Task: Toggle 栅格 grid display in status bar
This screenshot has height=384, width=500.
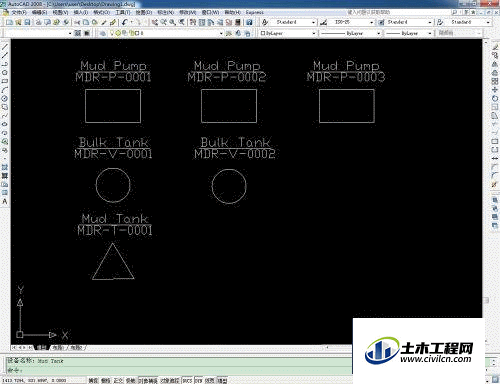Action: [105, 381]
